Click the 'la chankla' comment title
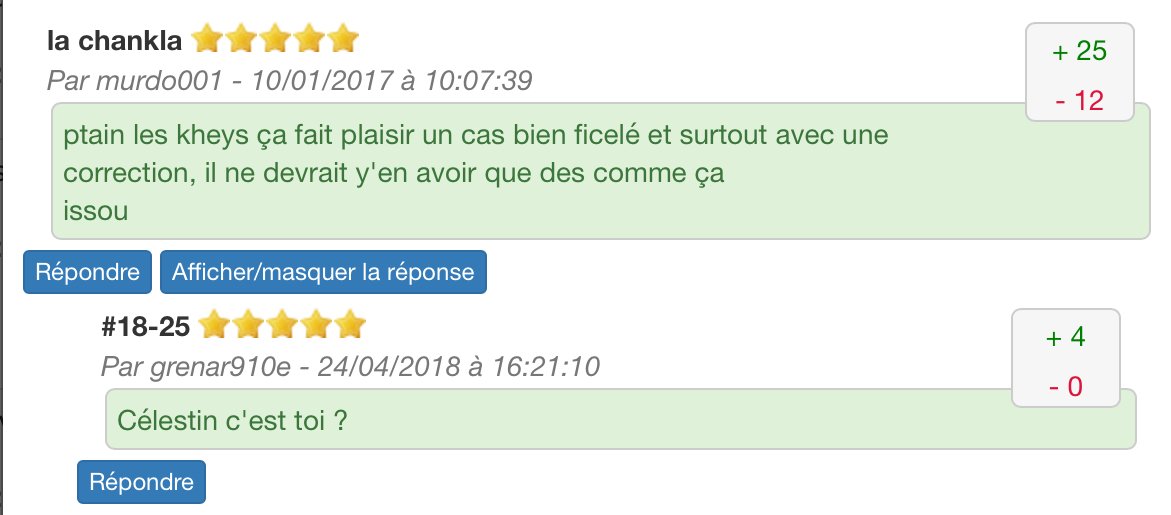 [x=114, y=41]
